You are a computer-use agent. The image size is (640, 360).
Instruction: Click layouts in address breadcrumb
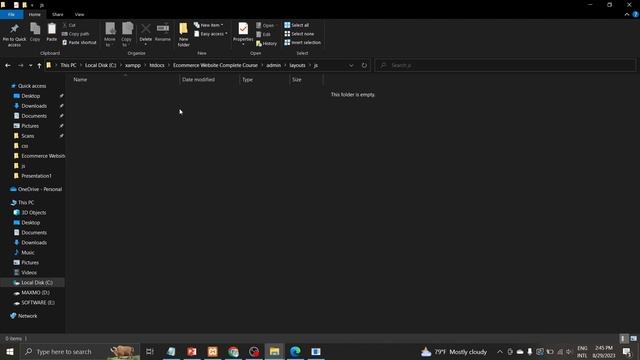[297, 65]
